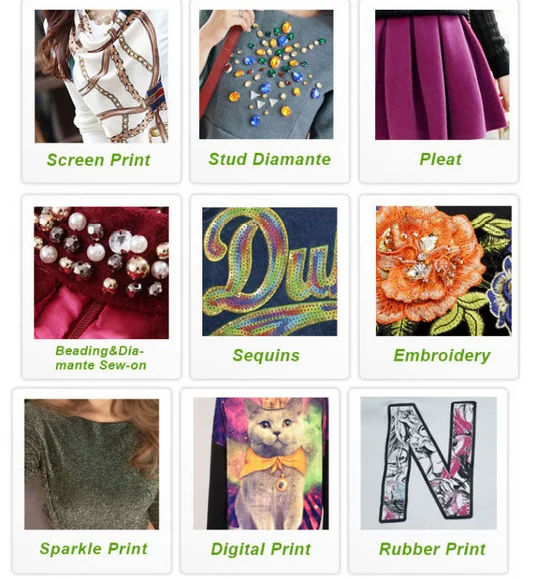Open the cat with crown shirt image

(261, 463)
